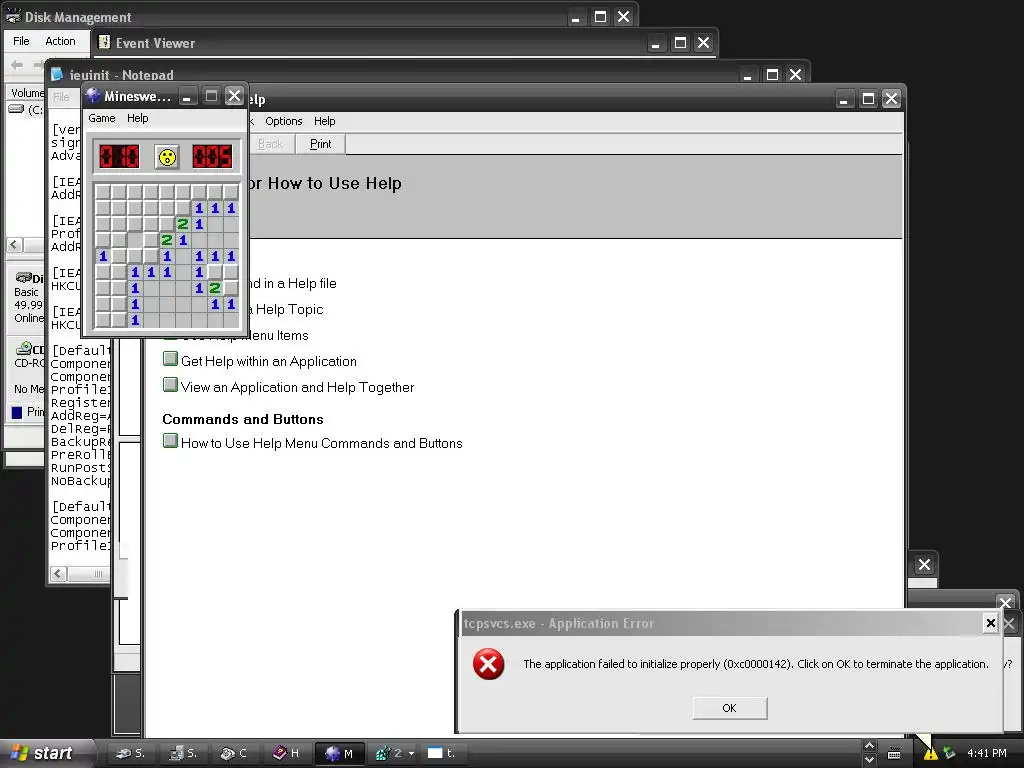Screen dimensions: 1024x768
Task: Click the Minesweeper smiley face button
Action: pos(167,157)
